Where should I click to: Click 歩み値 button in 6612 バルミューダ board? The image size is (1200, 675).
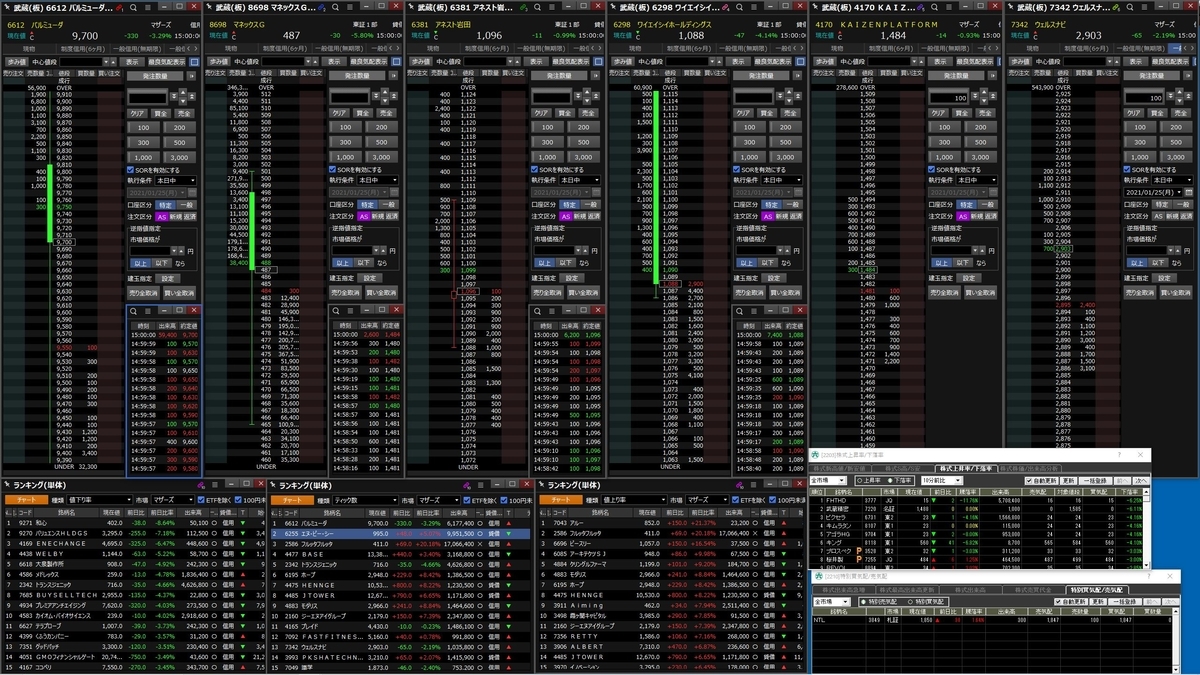16,62
